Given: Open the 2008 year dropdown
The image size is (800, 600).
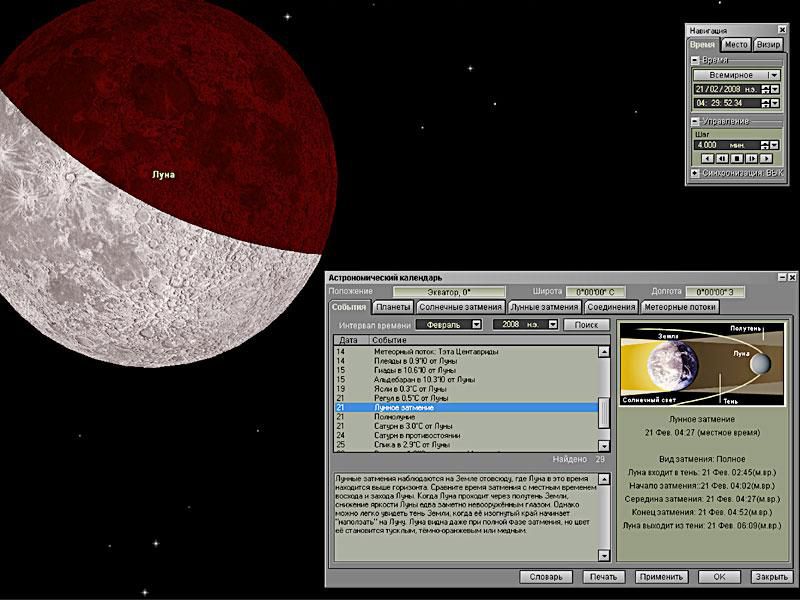Looking at the screenshot, I should 551,325.
